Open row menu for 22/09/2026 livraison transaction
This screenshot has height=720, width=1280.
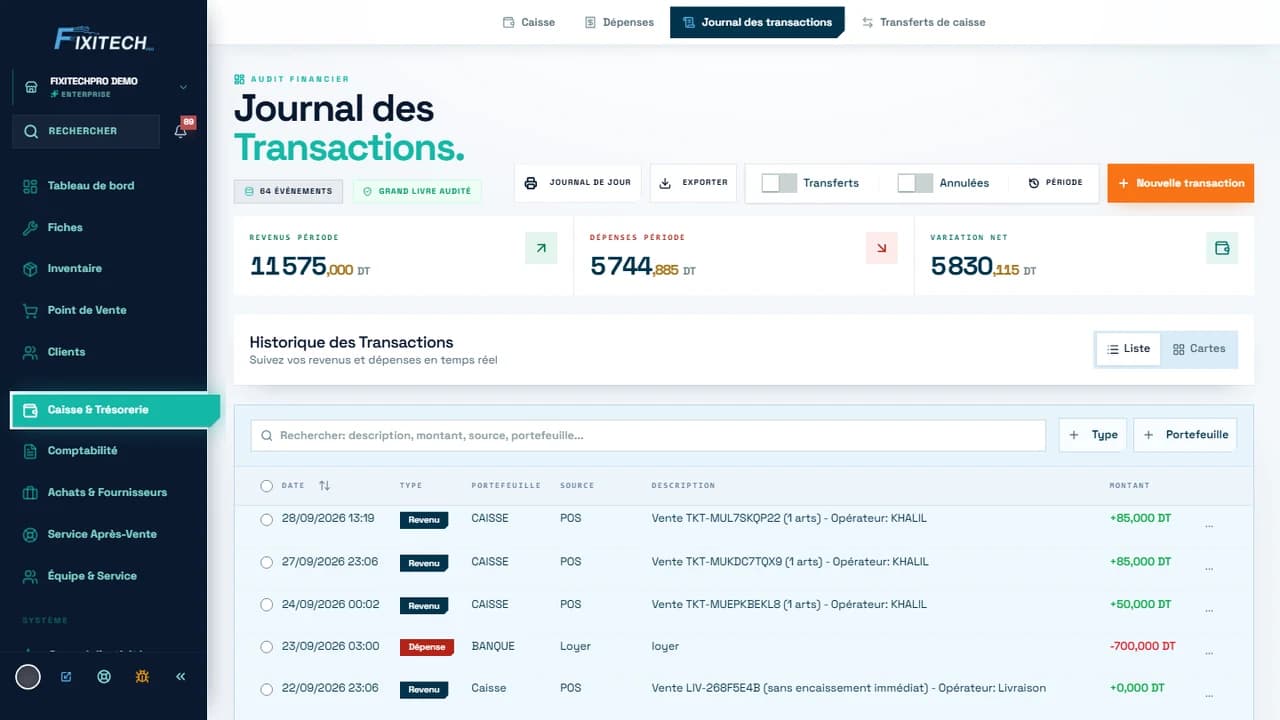pos(1209,694)
